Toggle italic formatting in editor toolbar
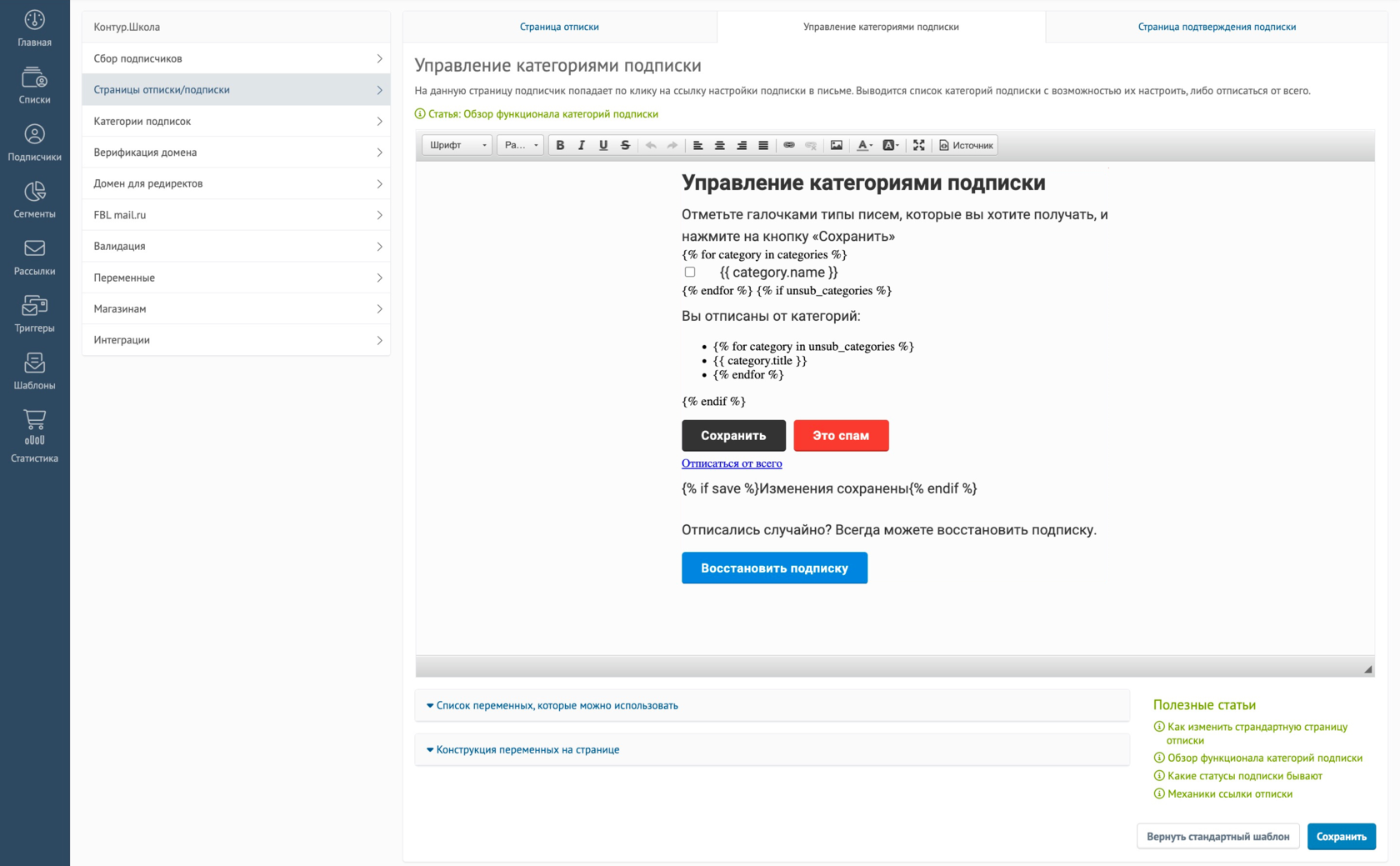The height and width of the screenshot is (866, 1400). coord(582,145)
